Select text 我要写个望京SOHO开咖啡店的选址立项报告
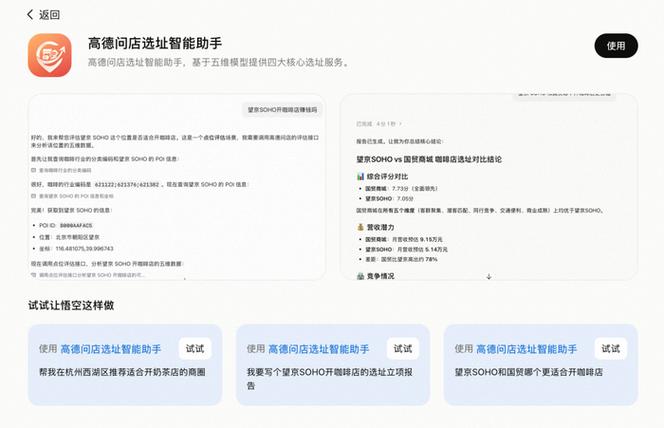The width and height of the screenshot is (664, 428). pos(330,378)
